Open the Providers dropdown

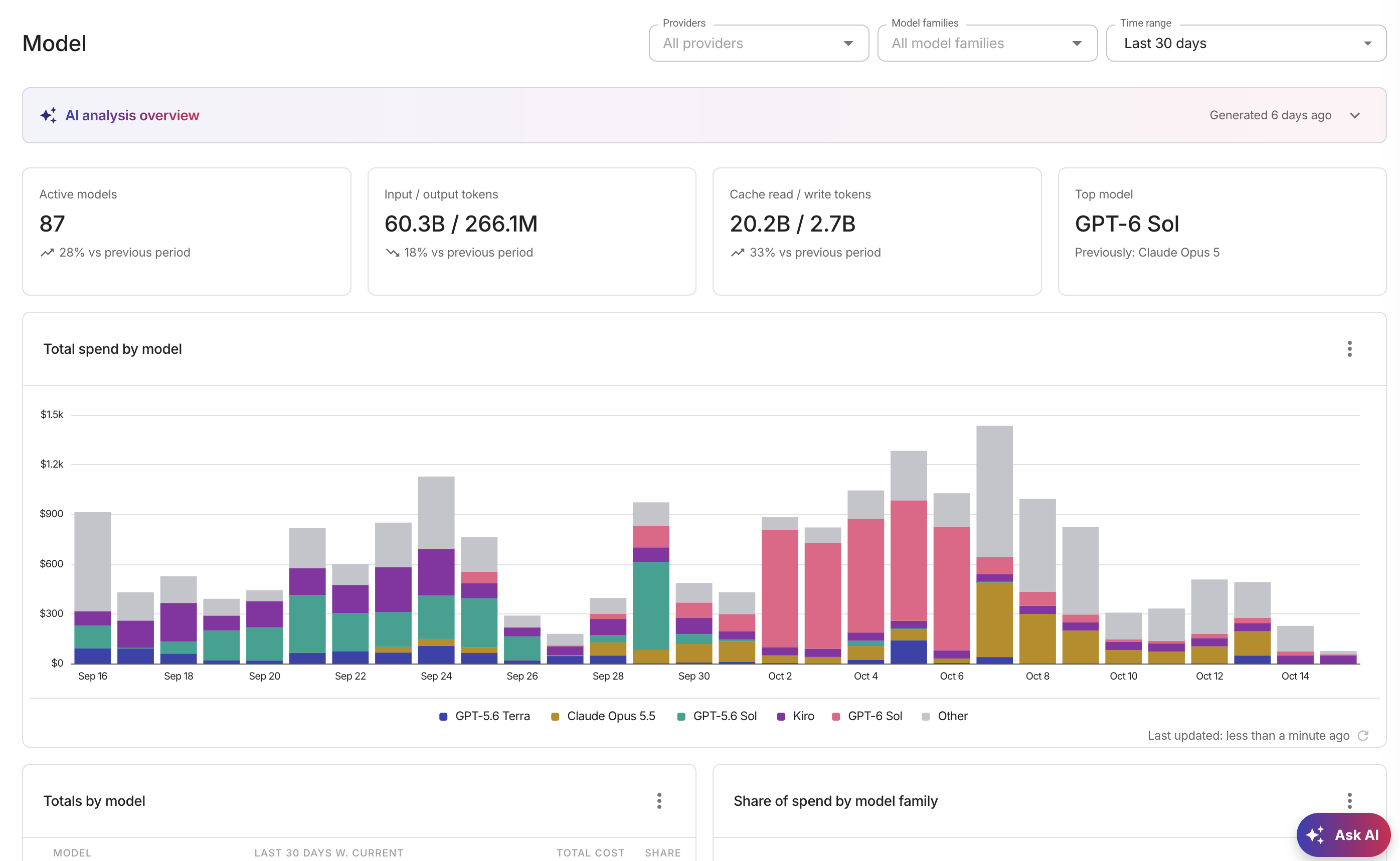pyautogui.click(x=759, y=43)
